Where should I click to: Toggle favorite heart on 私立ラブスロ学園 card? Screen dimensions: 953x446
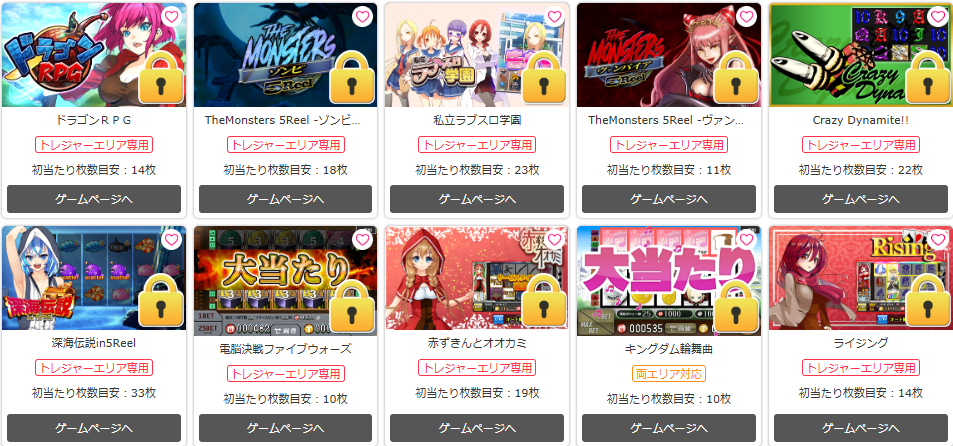coord(554,16)
